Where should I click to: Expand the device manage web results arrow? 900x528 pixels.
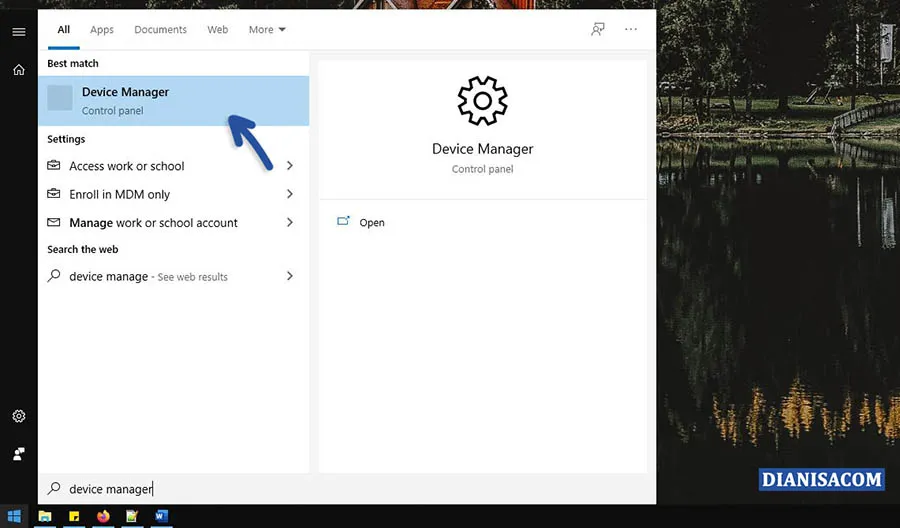coord(290,276)
